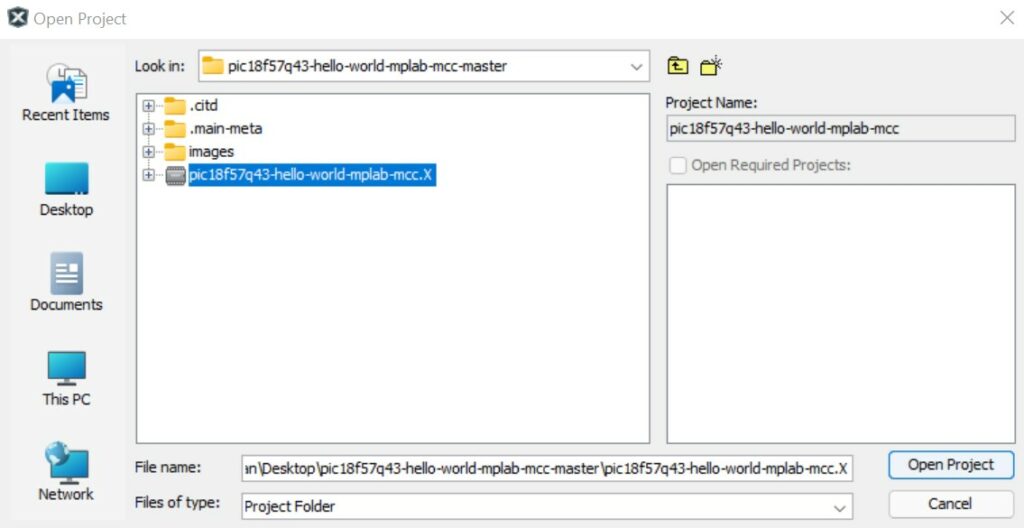Navigate to This PC
1024x528 pixels.
66,378
